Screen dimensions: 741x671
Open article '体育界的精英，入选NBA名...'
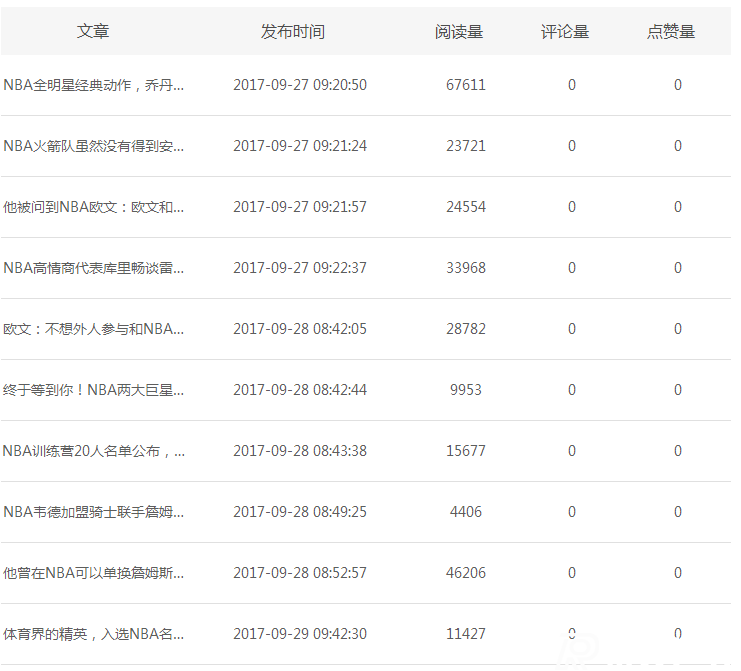tap(94, 634)
